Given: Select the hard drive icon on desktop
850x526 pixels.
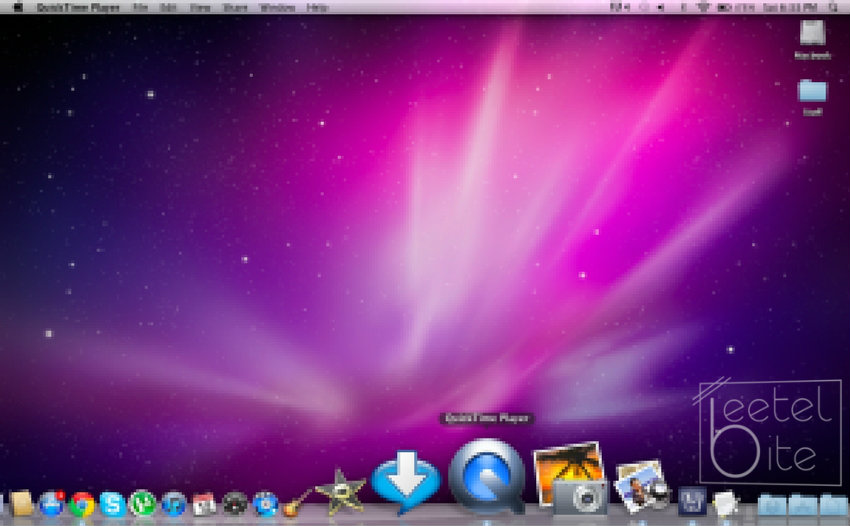Looking at the screenshot, I should click(x=812, y=34).
